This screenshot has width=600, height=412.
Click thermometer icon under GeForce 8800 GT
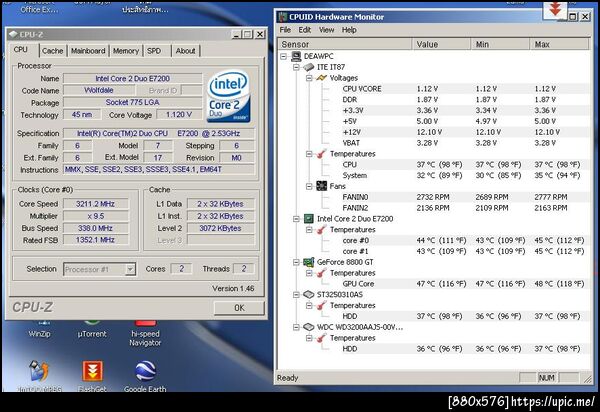321,273
